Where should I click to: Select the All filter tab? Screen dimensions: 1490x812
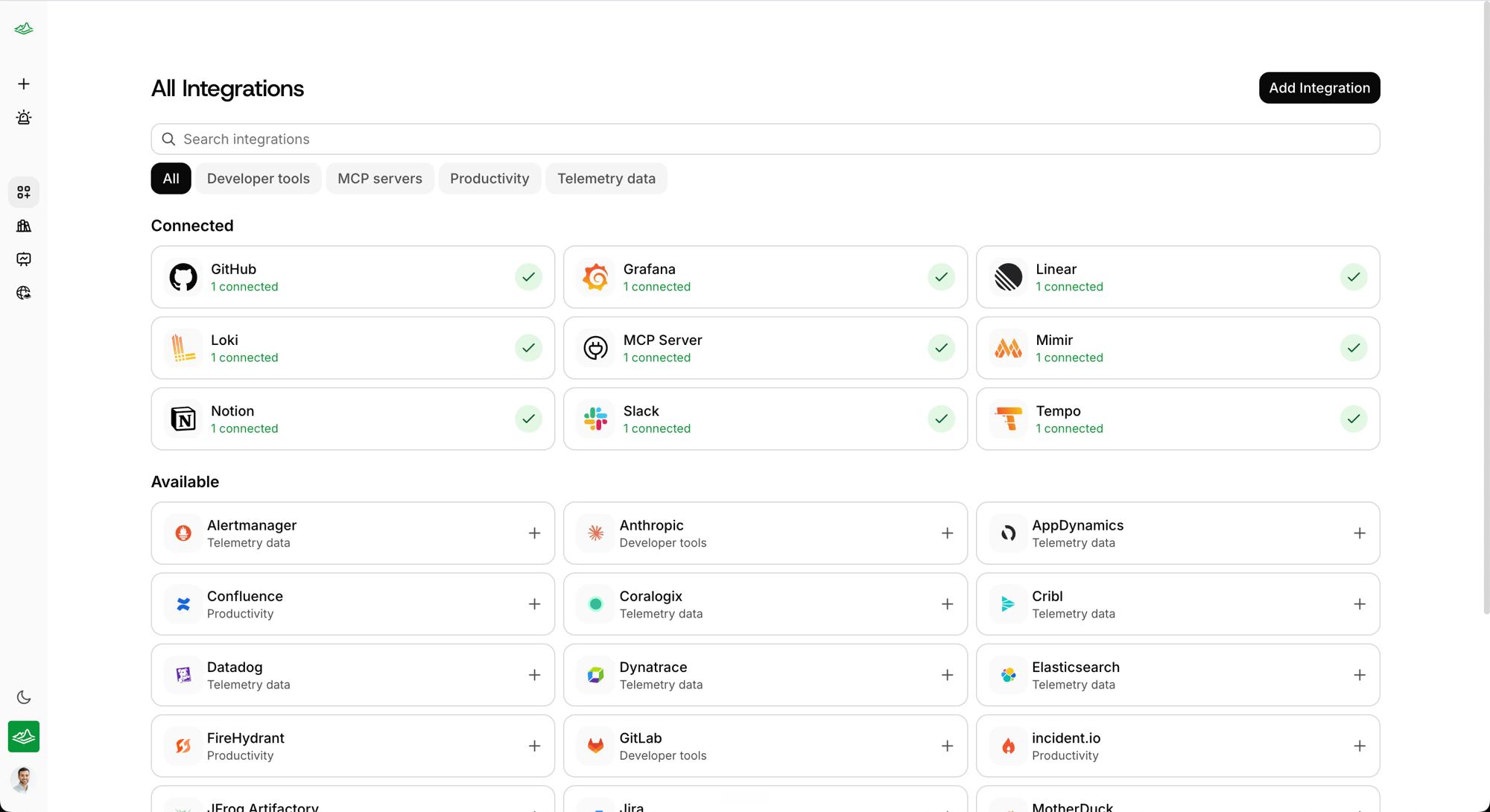pyautogui.click(x=171, y=179)
